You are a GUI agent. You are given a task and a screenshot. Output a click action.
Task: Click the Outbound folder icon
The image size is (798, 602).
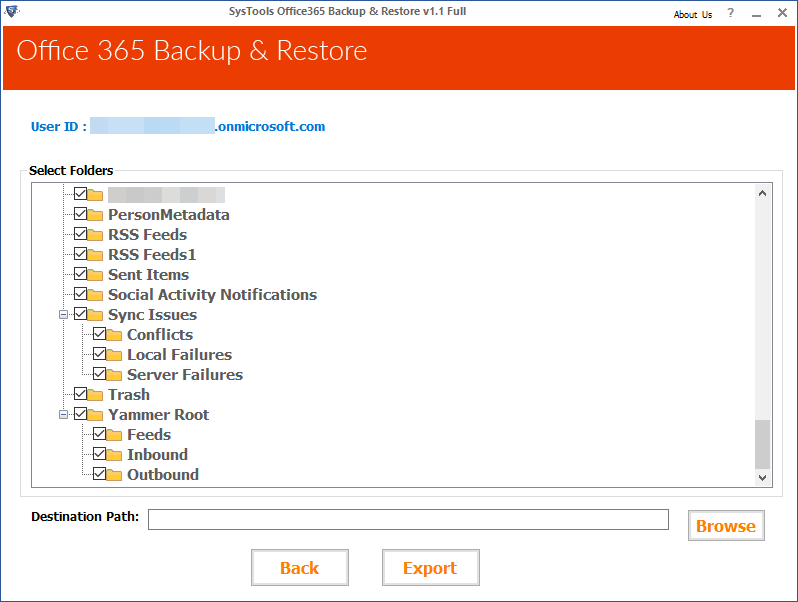[x=114, y=475]
